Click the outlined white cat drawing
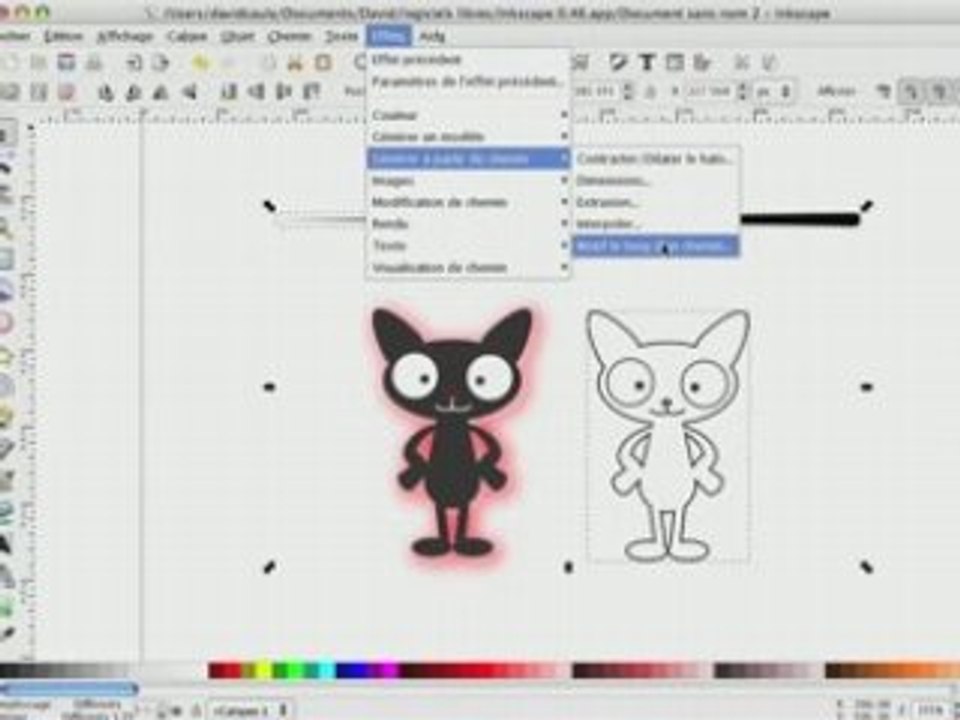Screen dimensions: 960x720 point(668,435)
